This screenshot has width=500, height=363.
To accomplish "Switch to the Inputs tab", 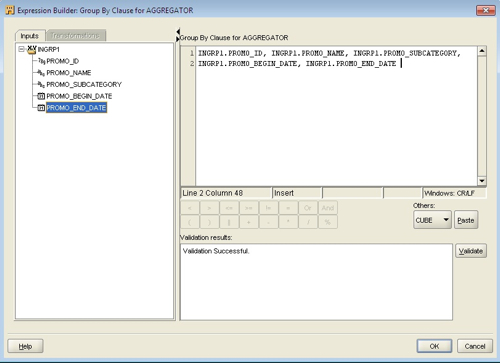I will 30,36.
